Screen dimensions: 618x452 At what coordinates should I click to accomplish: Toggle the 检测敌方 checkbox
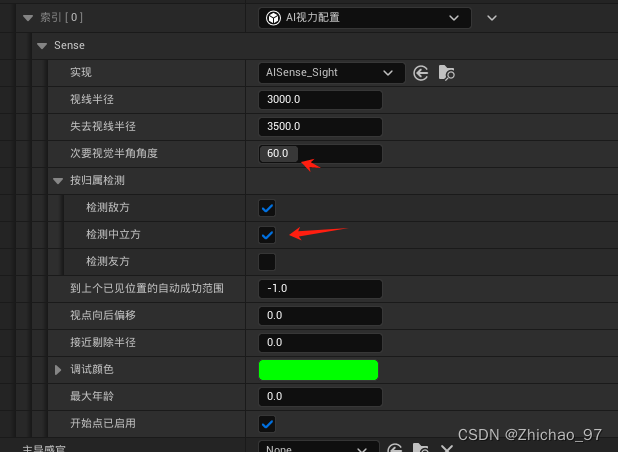[267, 208]
